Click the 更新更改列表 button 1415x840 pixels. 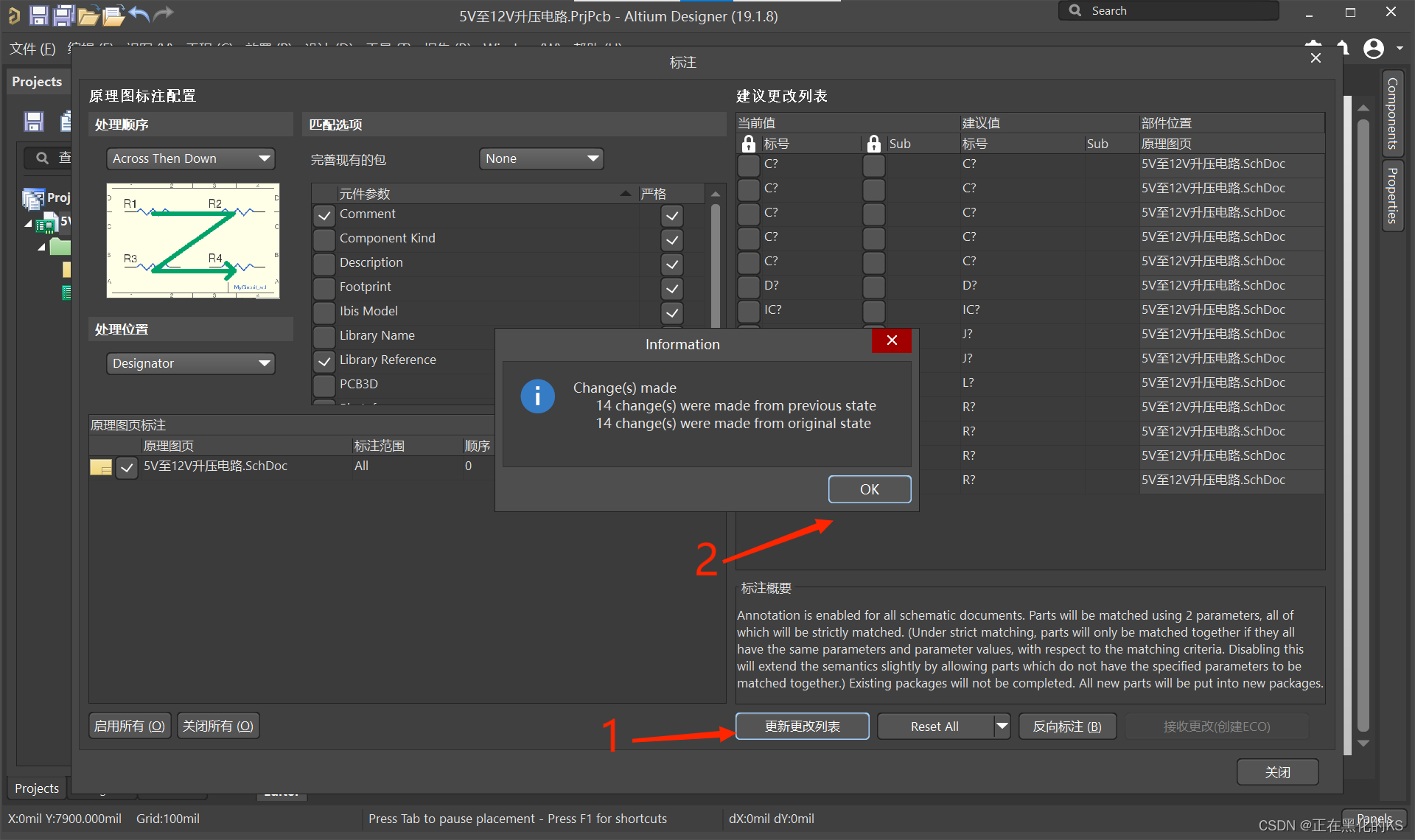click(802, 727)
